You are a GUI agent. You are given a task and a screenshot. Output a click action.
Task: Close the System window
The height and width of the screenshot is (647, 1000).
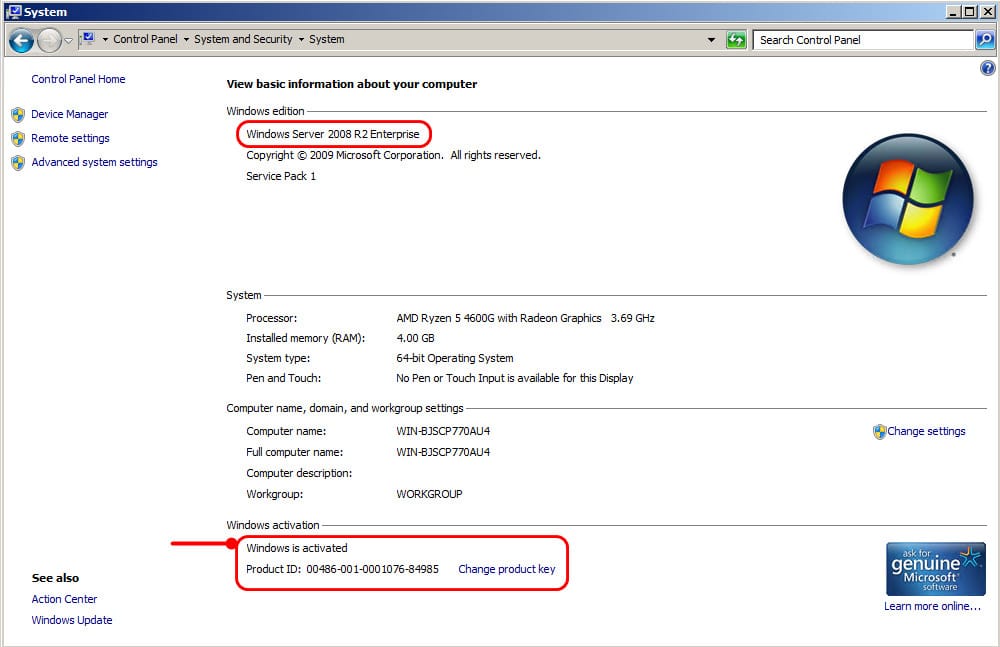pos(987,11)
